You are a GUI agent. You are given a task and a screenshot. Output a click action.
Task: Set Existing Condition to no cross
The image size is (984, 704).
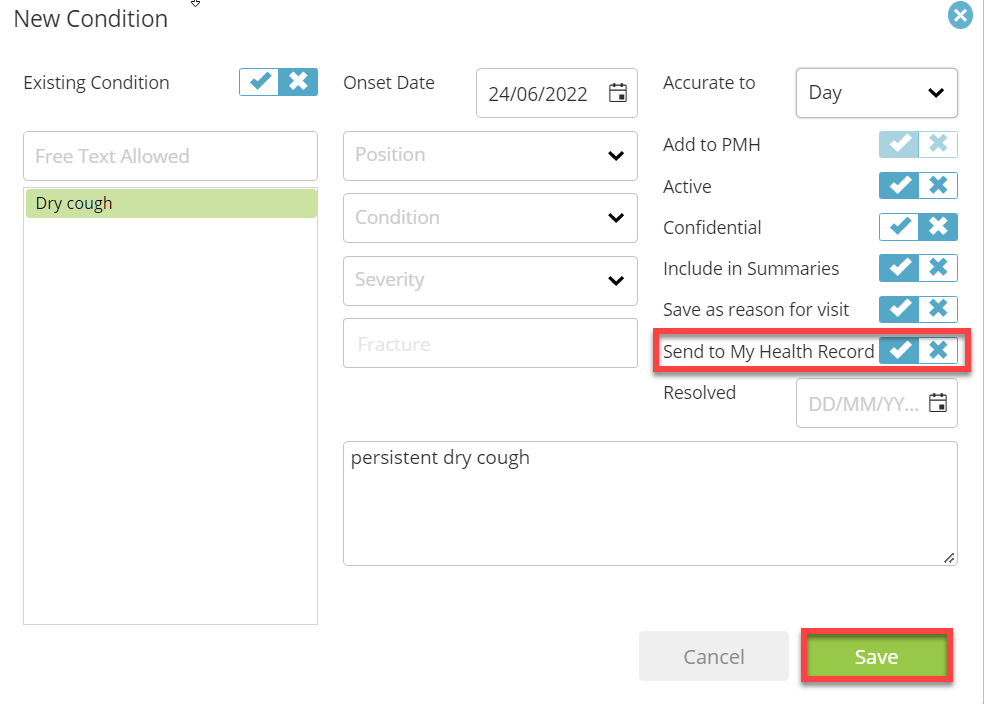tap(298, 82)
